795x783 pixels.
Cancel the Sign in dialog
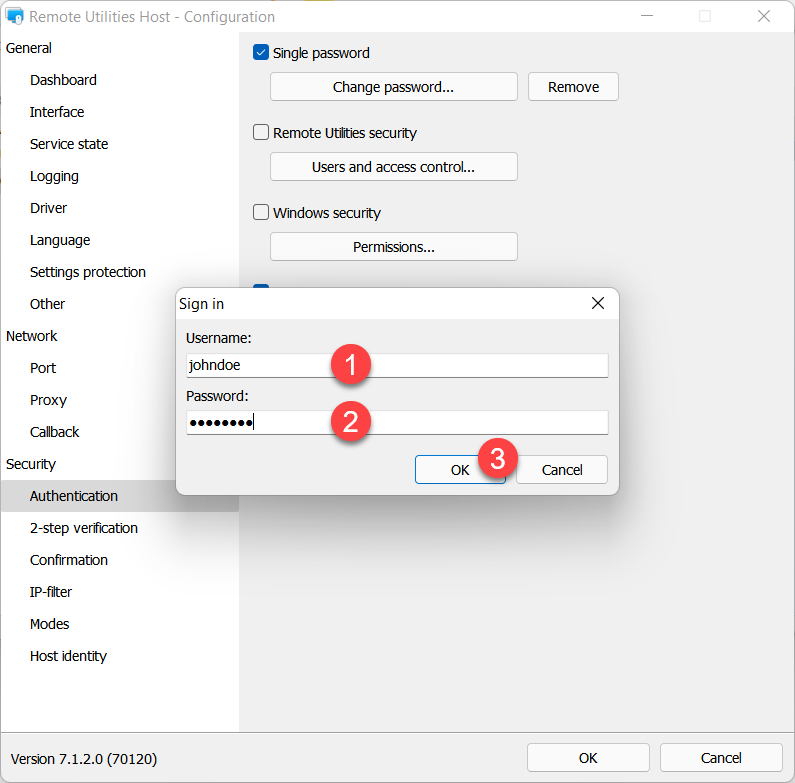562,470
